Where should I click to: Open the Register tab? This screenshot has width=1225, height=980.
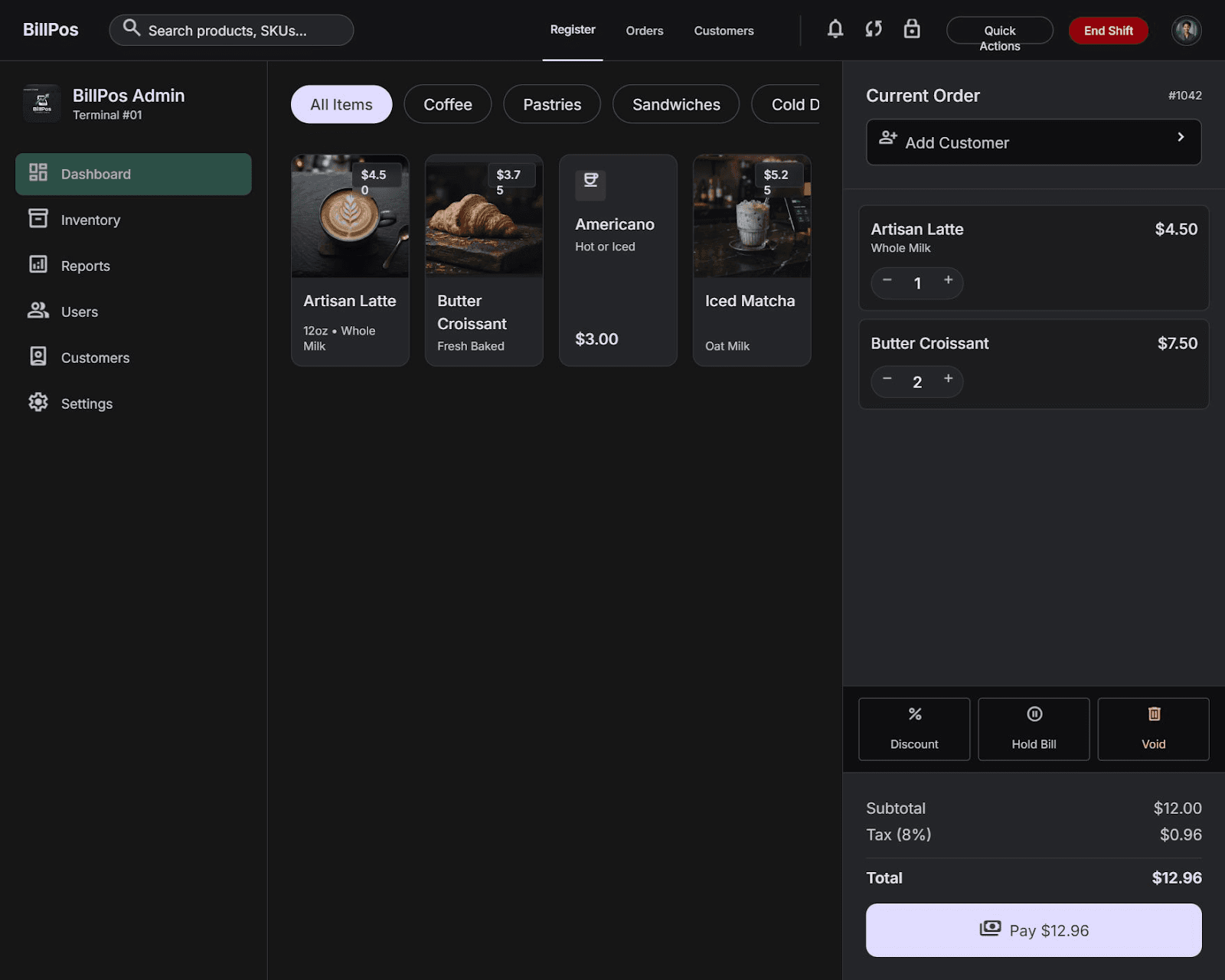pyautogui.click(x=573, y=30)
